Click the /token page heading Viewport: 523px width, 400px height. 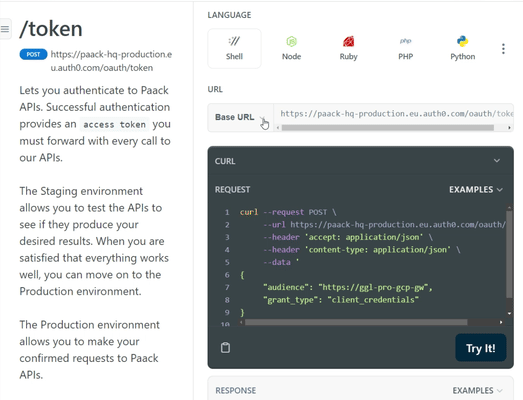click(51, 29)
